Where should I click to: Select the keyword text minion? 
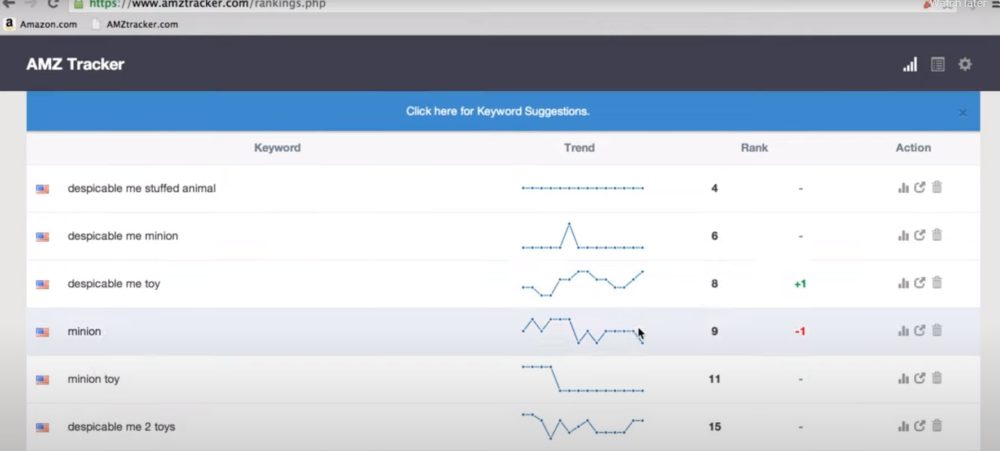click(x=84, y=331)
